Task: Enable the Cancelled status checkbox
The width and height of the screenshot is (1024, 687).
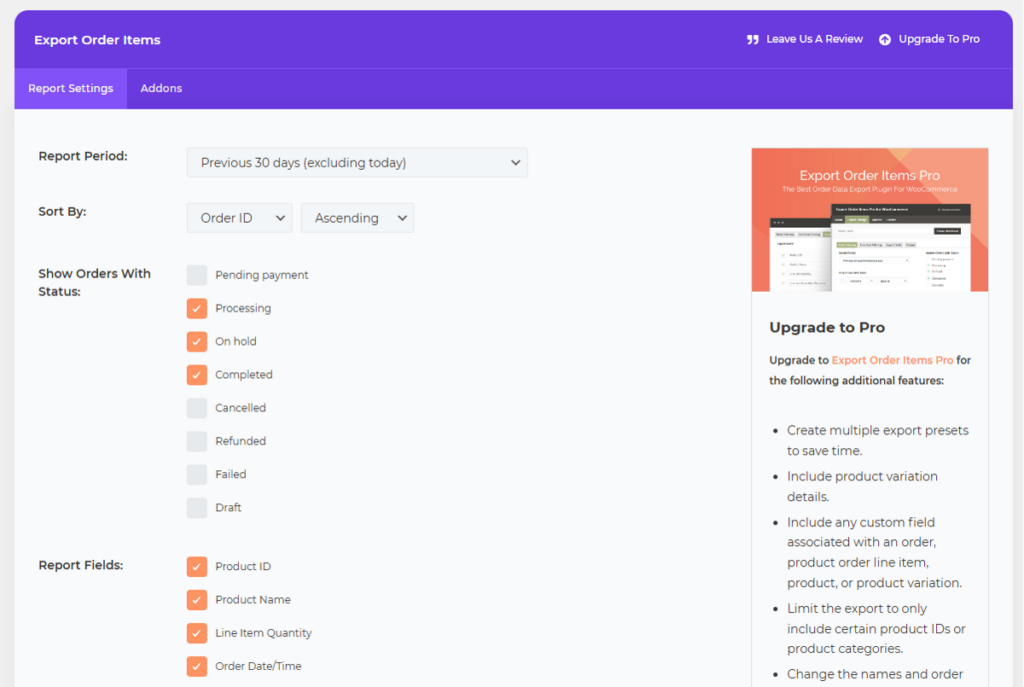Action: coord(196,407)
